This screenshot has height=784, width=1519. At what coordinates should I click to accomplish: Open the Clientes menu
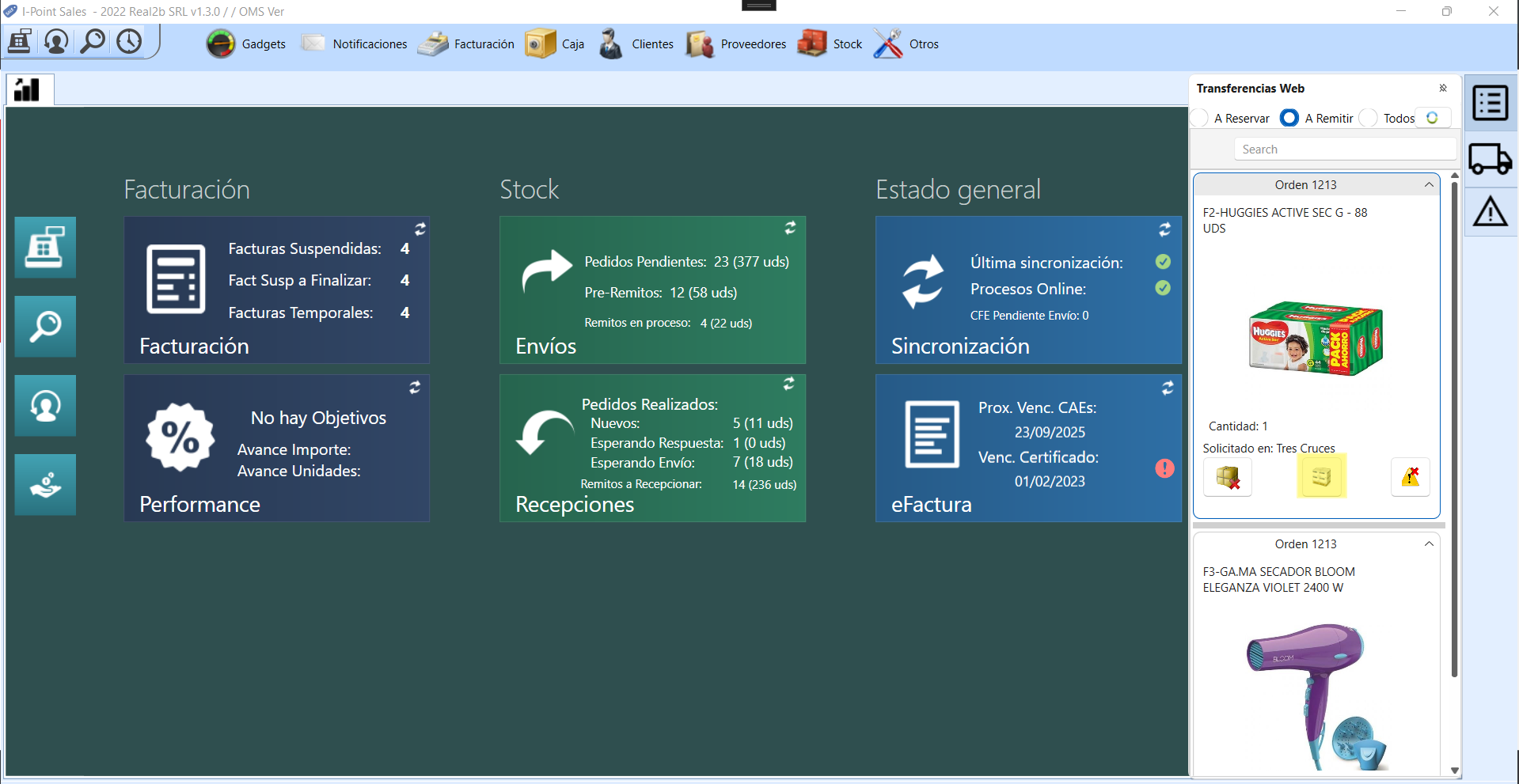pyautogui.click(x=636, y=44)
